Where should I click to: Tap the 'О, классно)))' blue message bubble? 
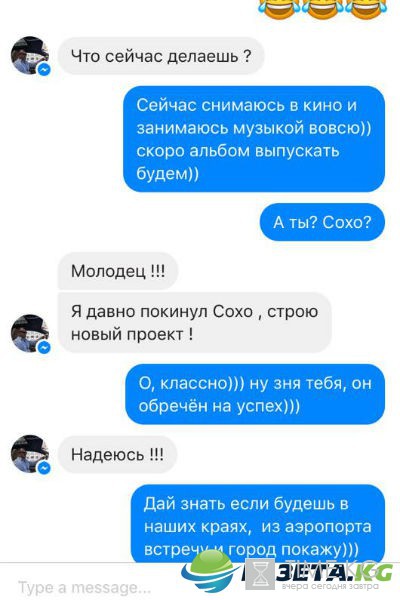pyautogui.click(x=255, y=394)
